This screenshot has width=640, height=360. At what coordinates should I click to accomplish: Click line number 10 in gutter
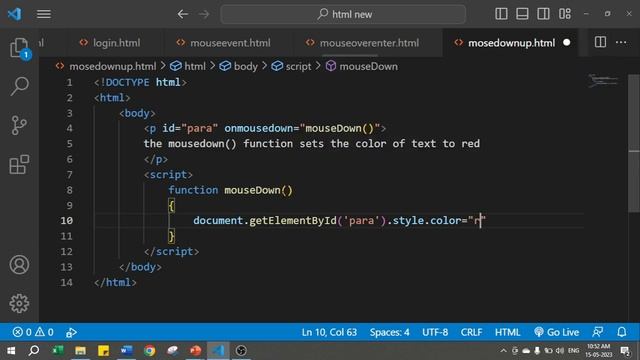[x=67, y=220]
